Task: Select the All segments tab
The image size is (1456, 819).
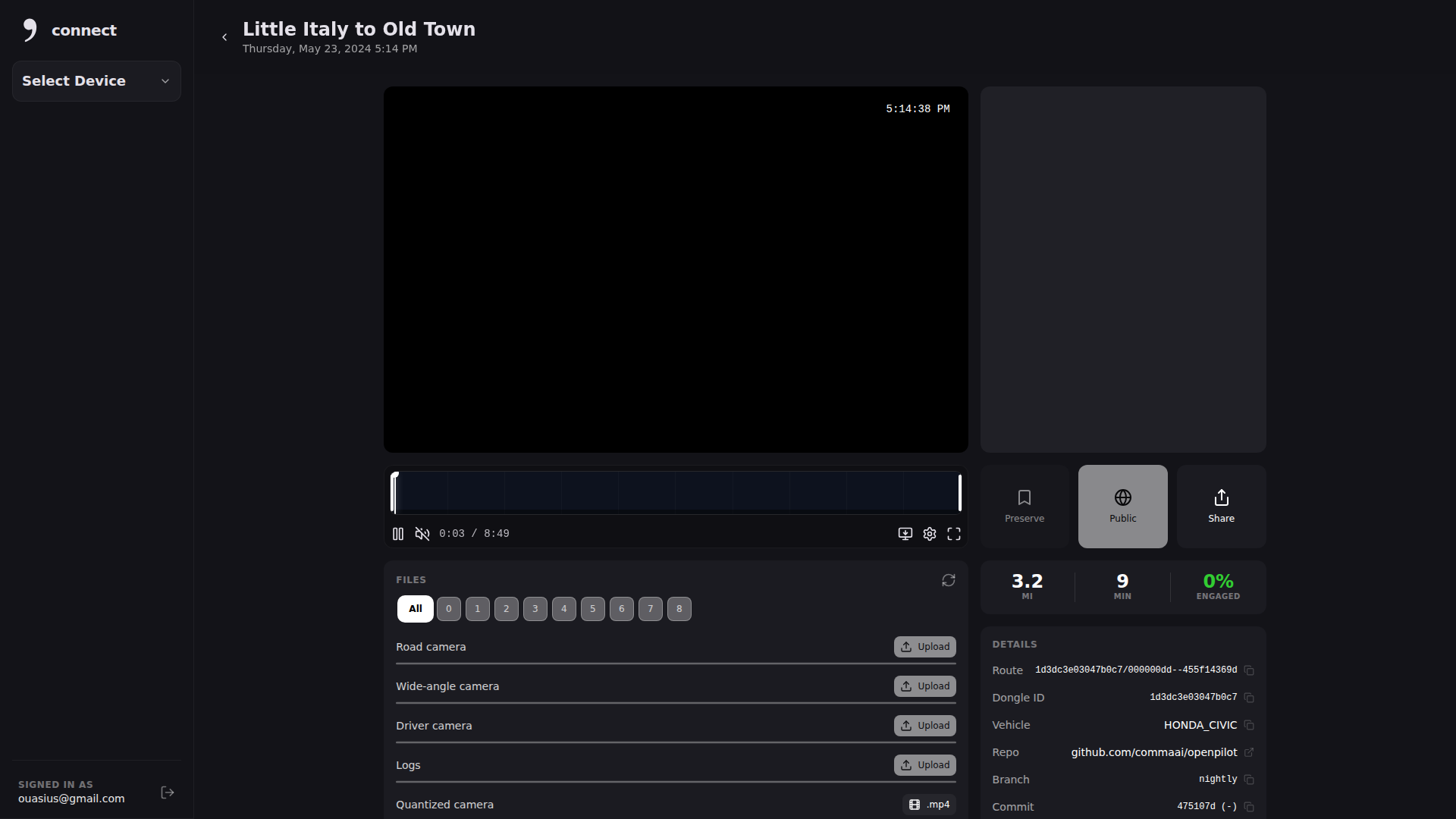Action: (415, 609)
